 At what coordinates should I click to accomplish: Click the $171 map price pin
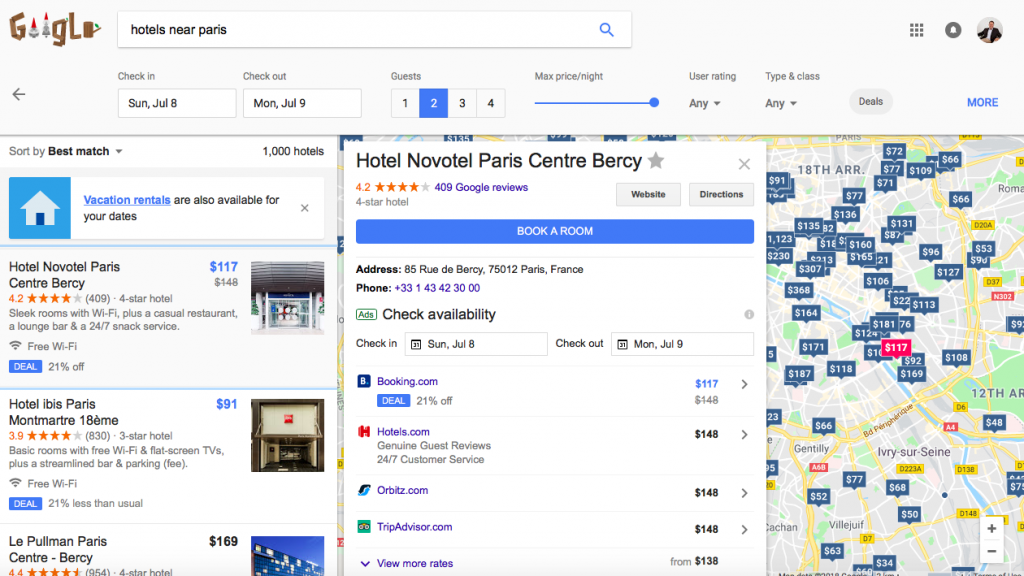click(x=813, y=347)
